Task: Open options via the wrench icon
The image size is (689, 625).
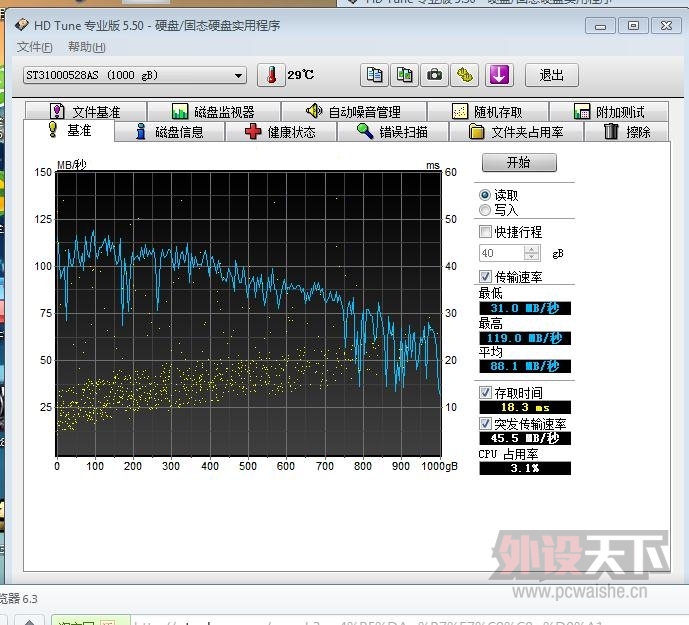Action: (x=464, y=75)
